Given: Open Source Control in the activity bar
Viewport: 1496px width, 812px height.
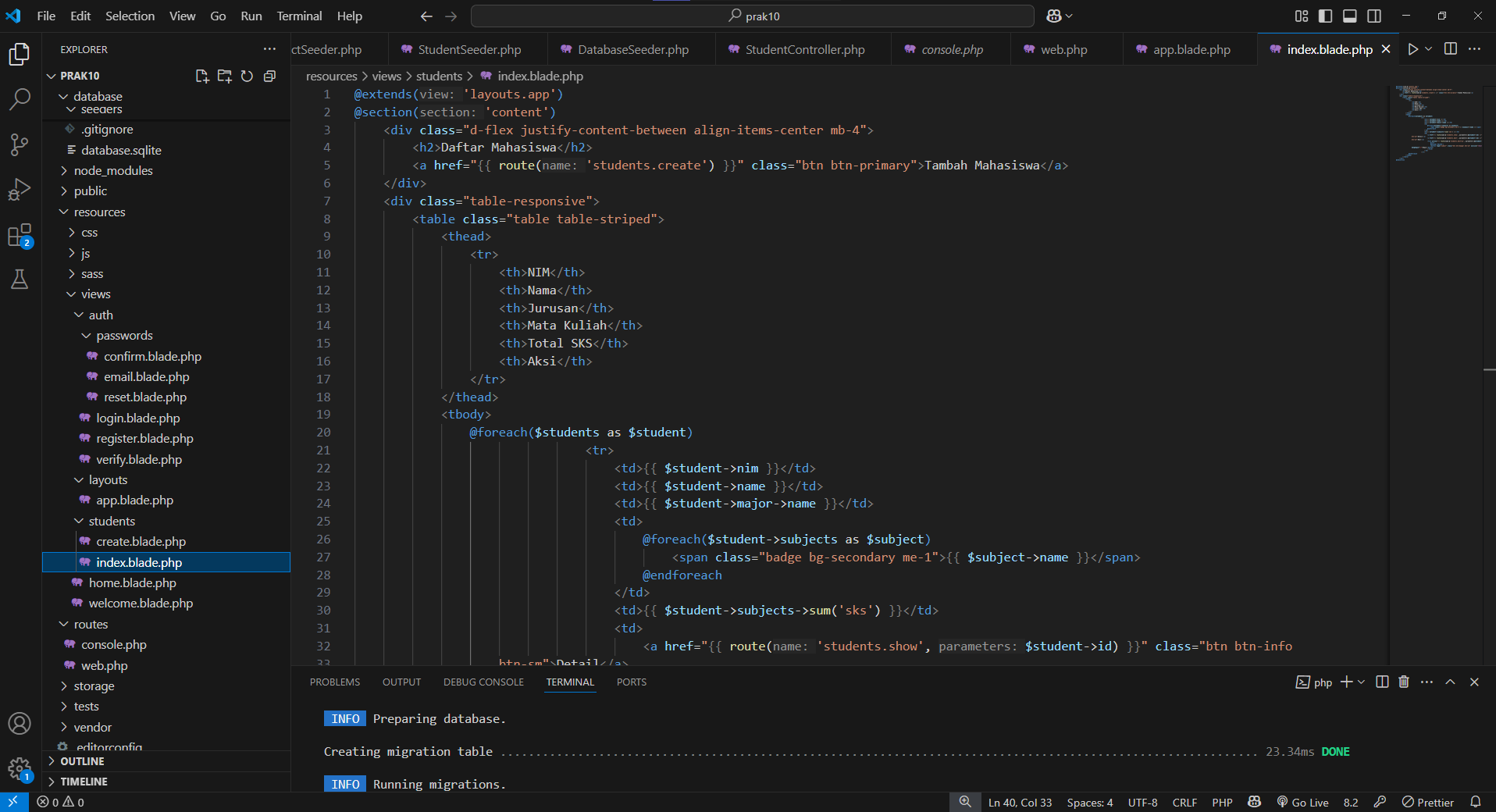Looking at the screenshot, I should point(19,144).
